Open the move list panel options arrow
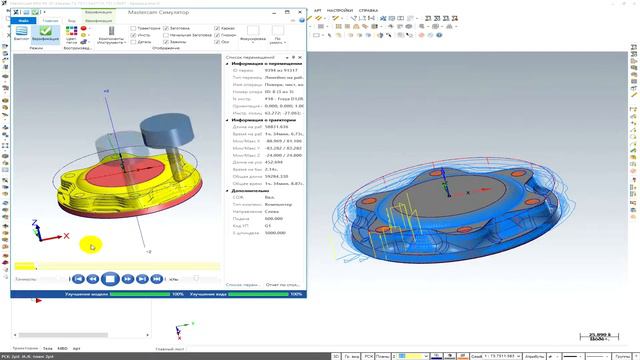The width and height of the screenshot is (640, 360). click(x=287, y=58)
